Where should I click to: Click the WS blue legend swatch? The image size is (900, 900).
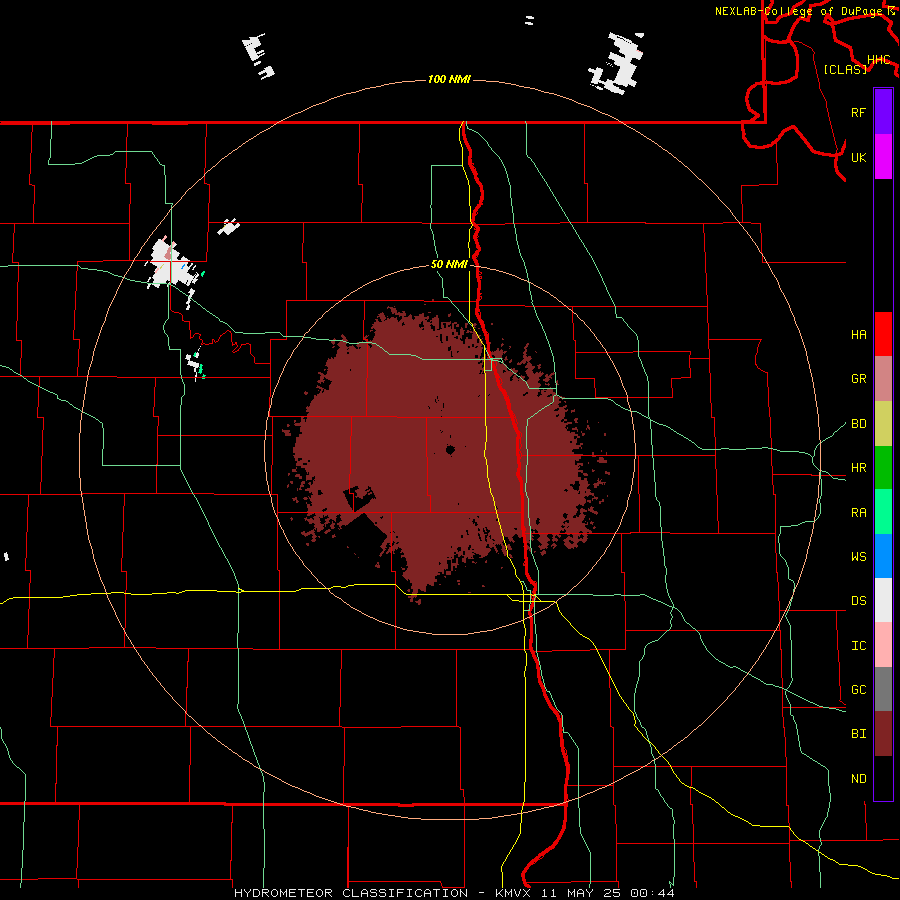883,556
